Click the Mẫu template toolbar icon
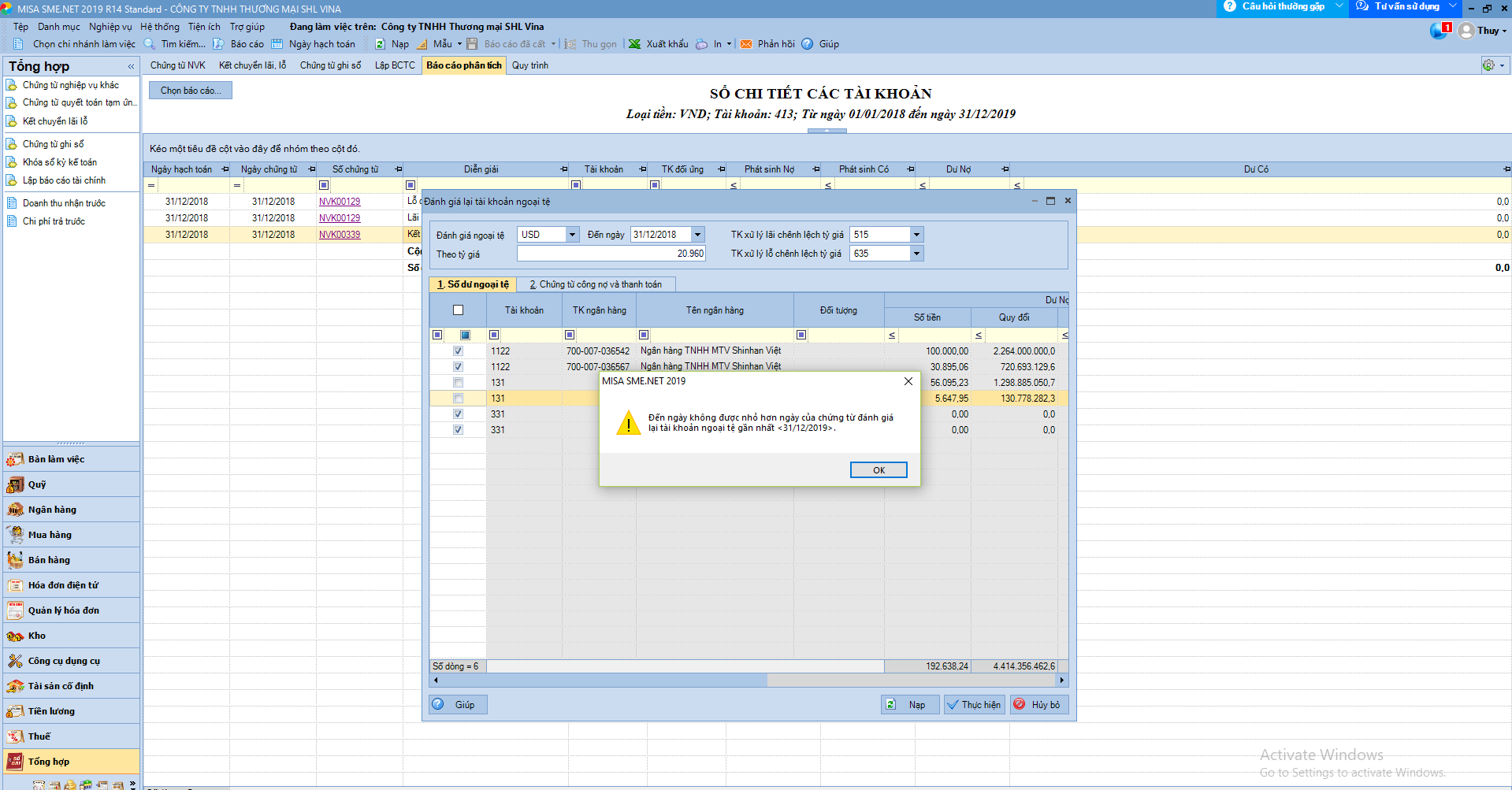The width and height of the screenshot is (1512, 790). [422, 44]
